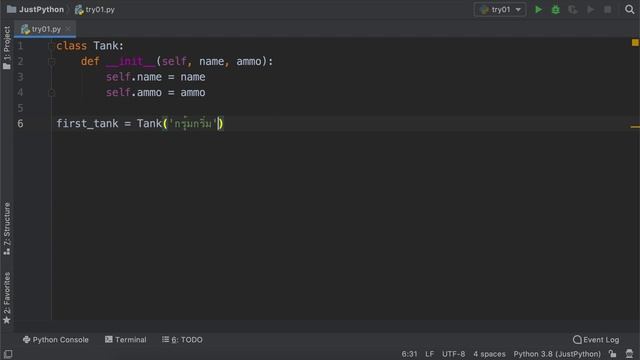Toggle the read-only lock icon
Viewport: 640px width, 360px height.
pyautogui.click(x=613, y=354)
